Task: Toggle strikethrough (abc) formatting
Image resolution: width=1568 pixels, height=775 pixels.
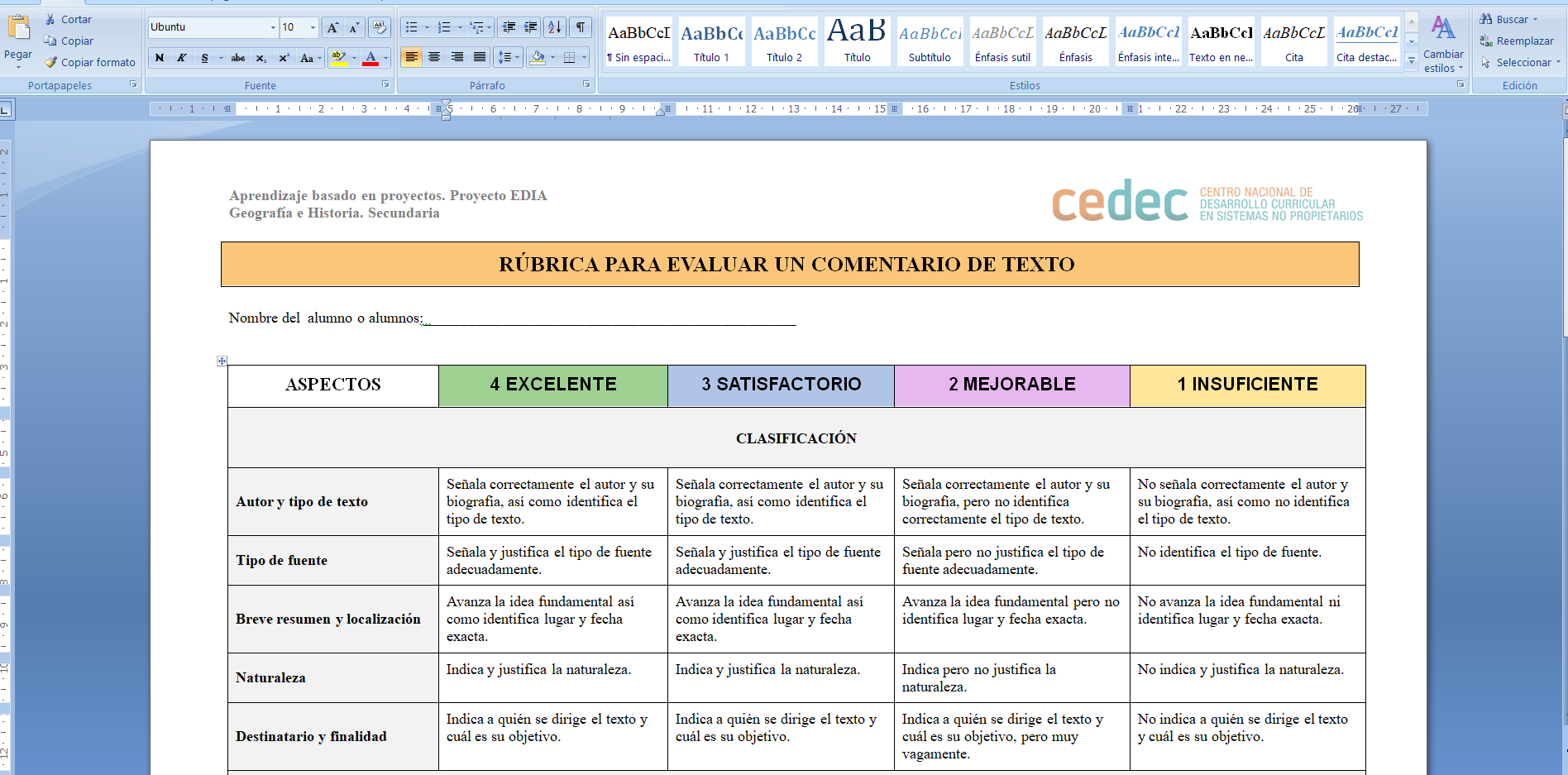Action: [x=238, y=58]
